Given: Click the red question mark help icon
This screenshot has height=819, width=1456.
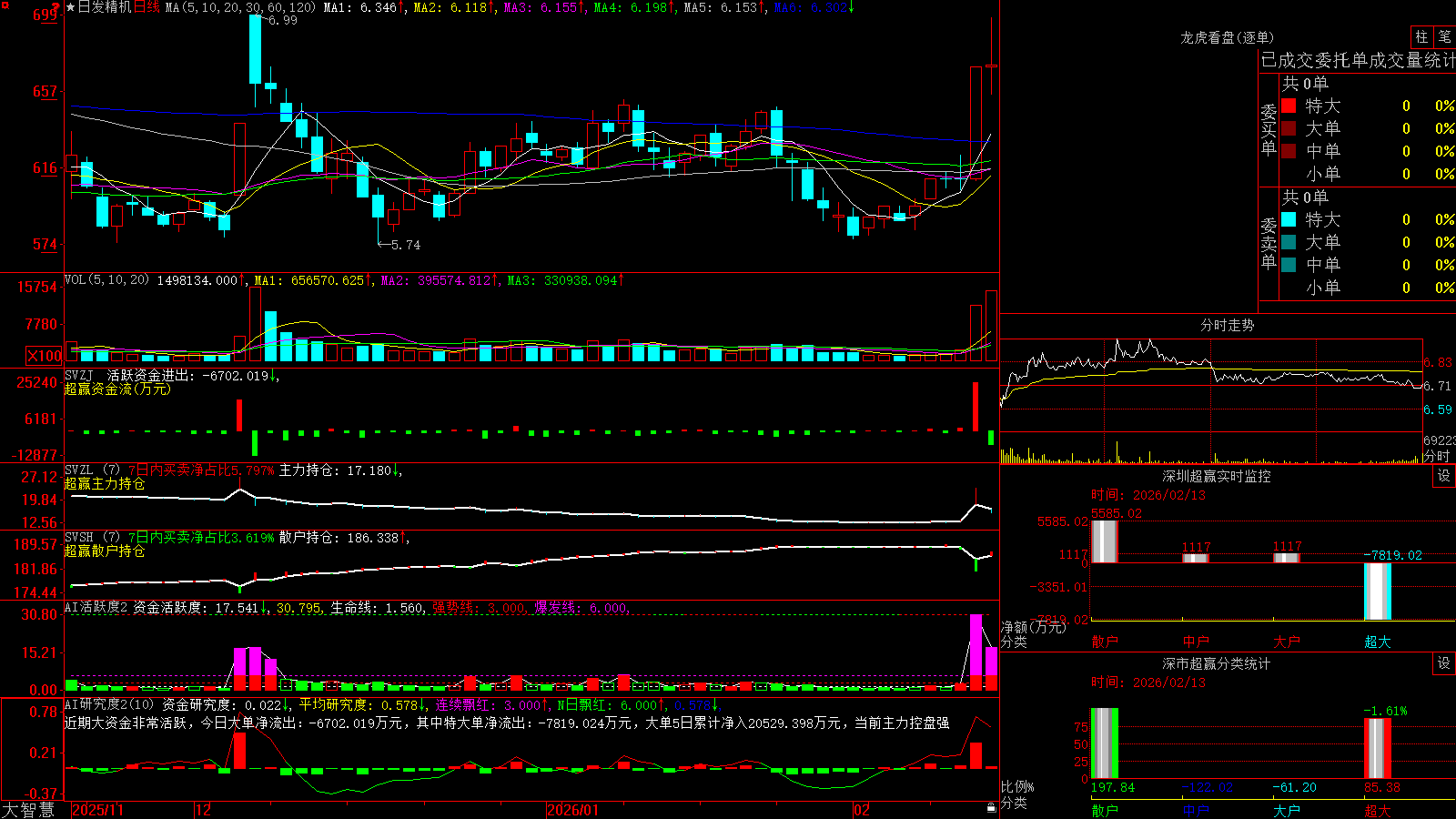Looking at the screenshot, I should (x=56, y=7).
